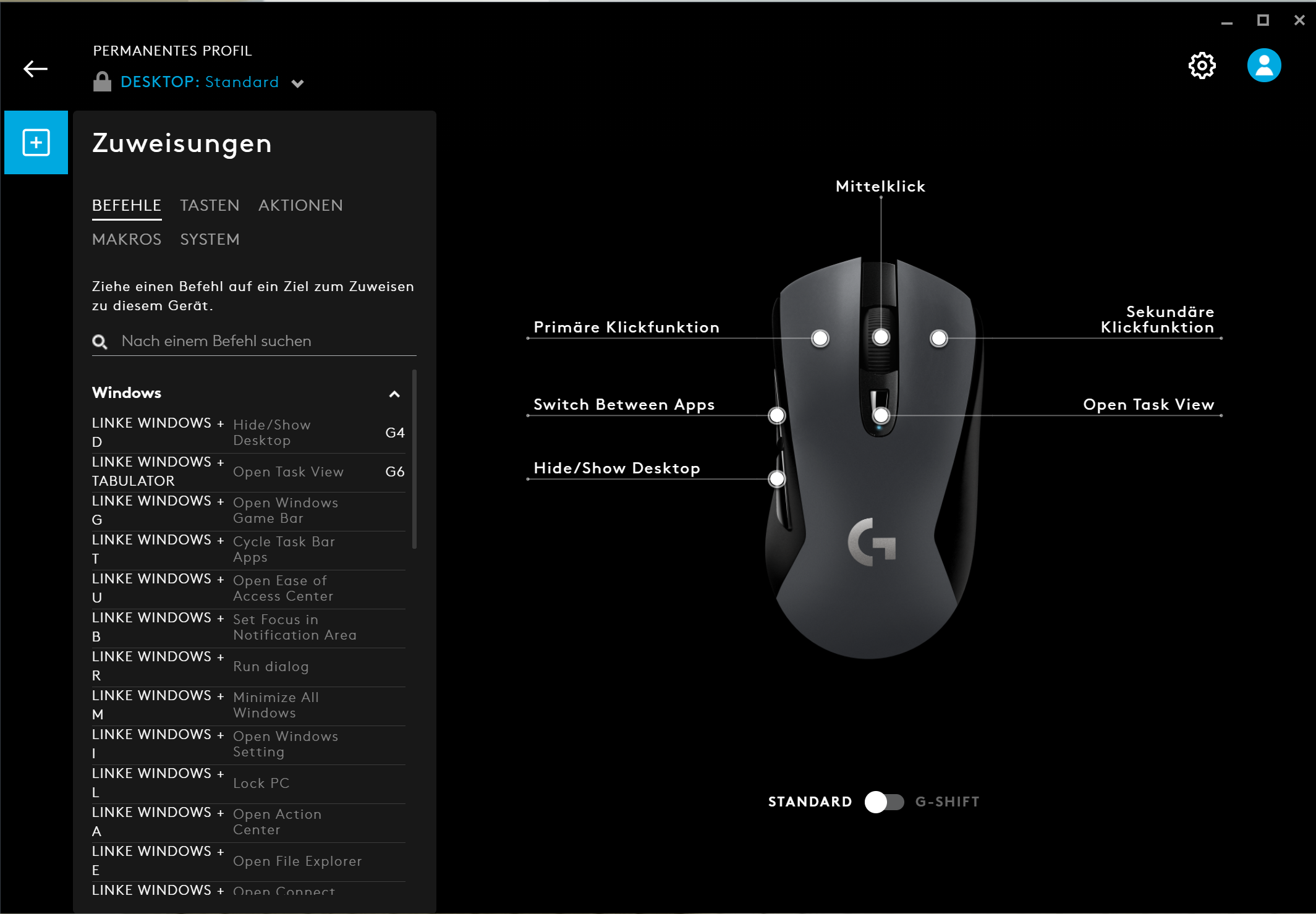Select the Cycle Task Bar Apps command
The width and height of the screenshot is (1316, 914).
point(248,550)
